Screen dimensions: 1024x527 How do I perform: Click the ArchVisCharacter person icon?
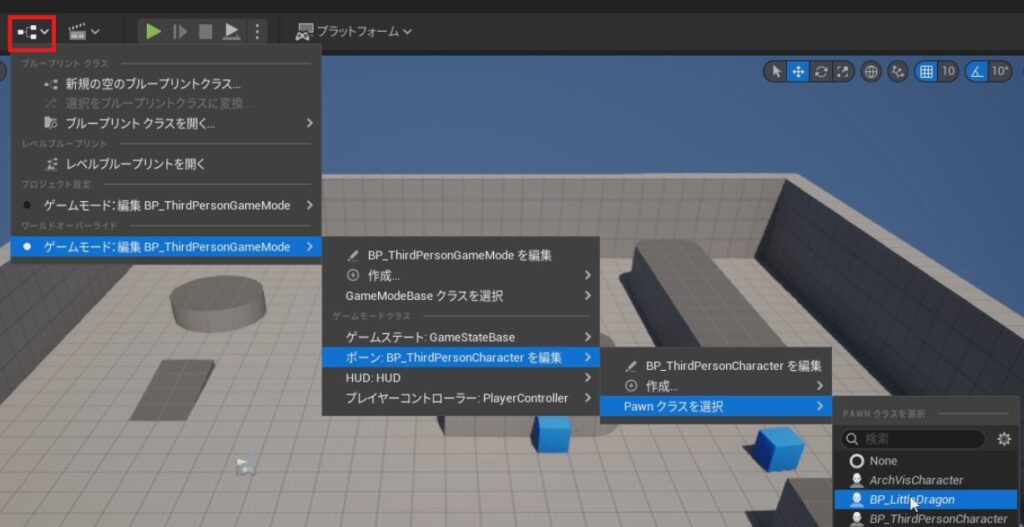click(x=856, y=481)
